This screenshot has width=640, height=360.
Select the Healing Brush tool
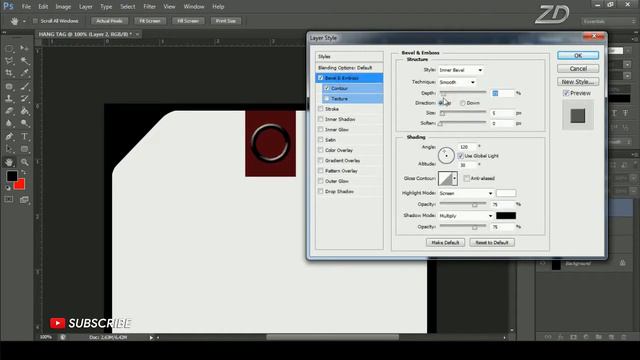pos(9,86)
